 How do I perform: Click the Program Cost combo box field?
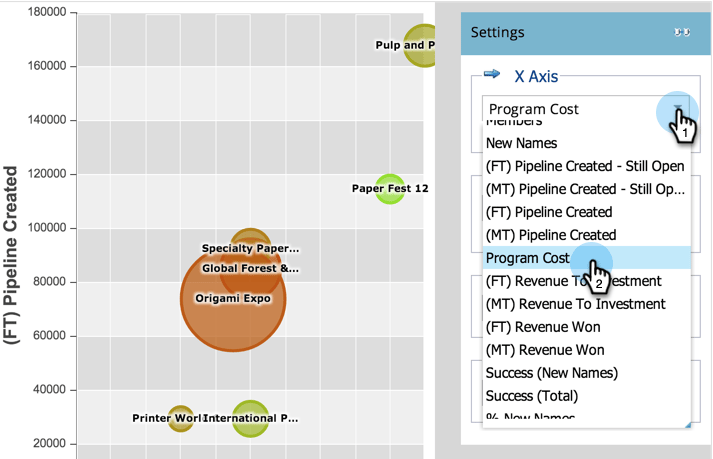[x=570, y=109]
